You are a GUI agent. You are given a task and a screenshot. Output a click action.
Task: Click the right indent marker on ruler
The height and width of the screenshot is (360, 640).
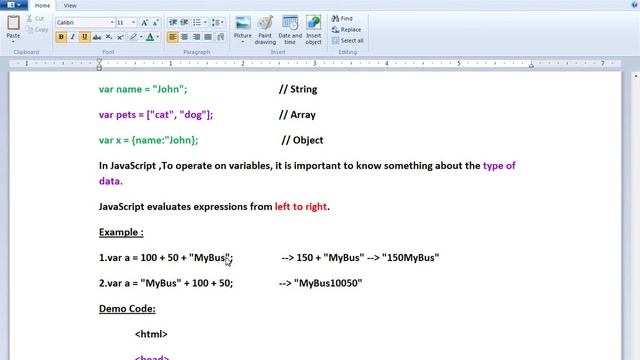pyautogui.click(x=531, y=65)
